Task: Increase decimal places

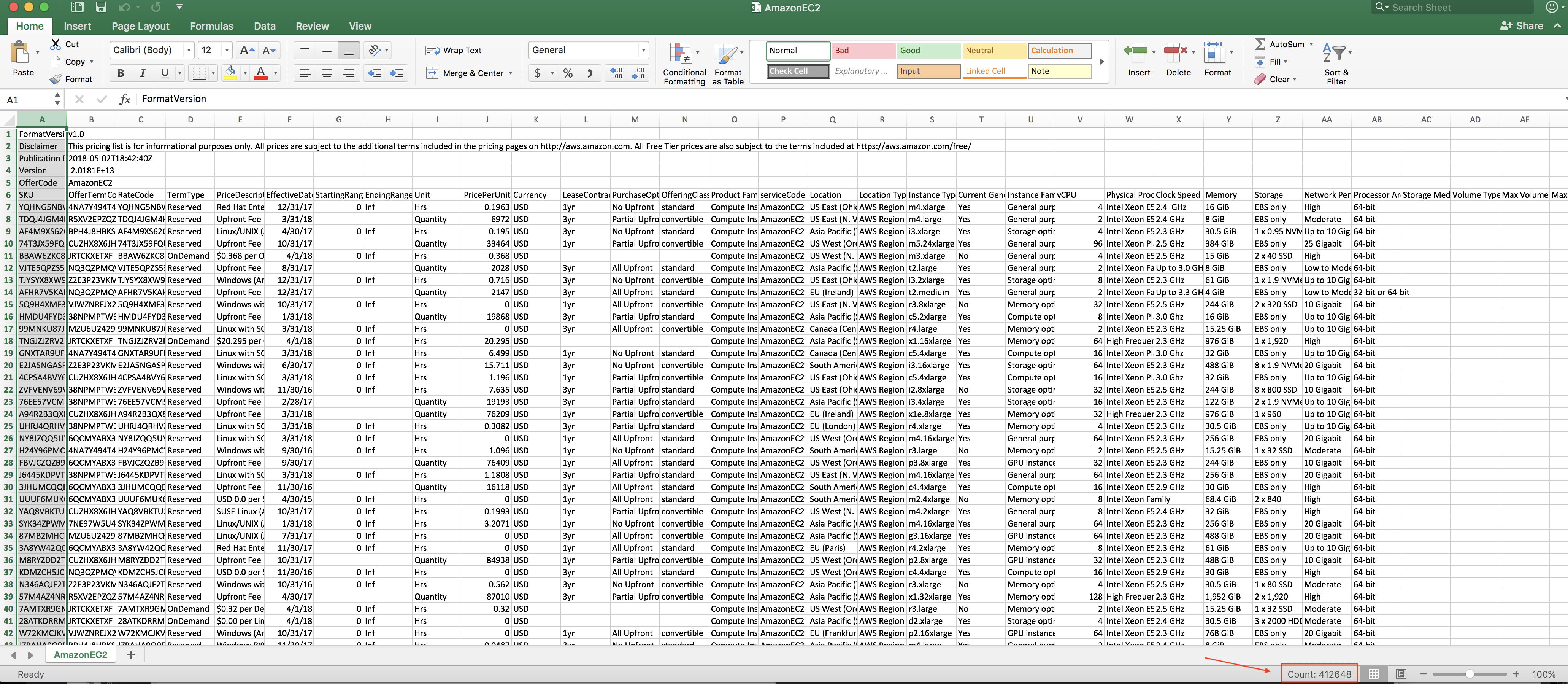Action: [x=617, y=73]
